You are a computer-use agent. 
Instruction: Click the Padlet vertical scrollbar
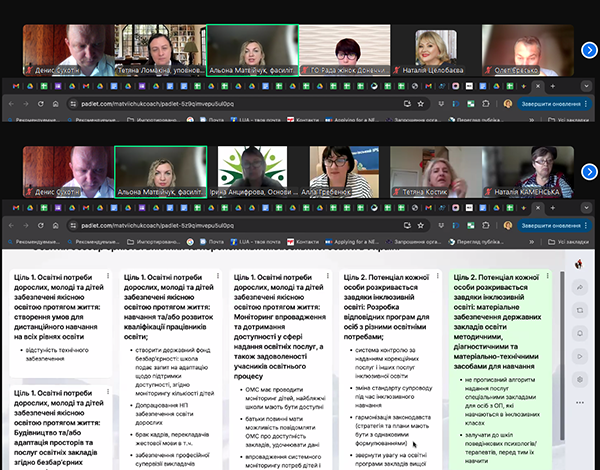click(x=562, y=356)
